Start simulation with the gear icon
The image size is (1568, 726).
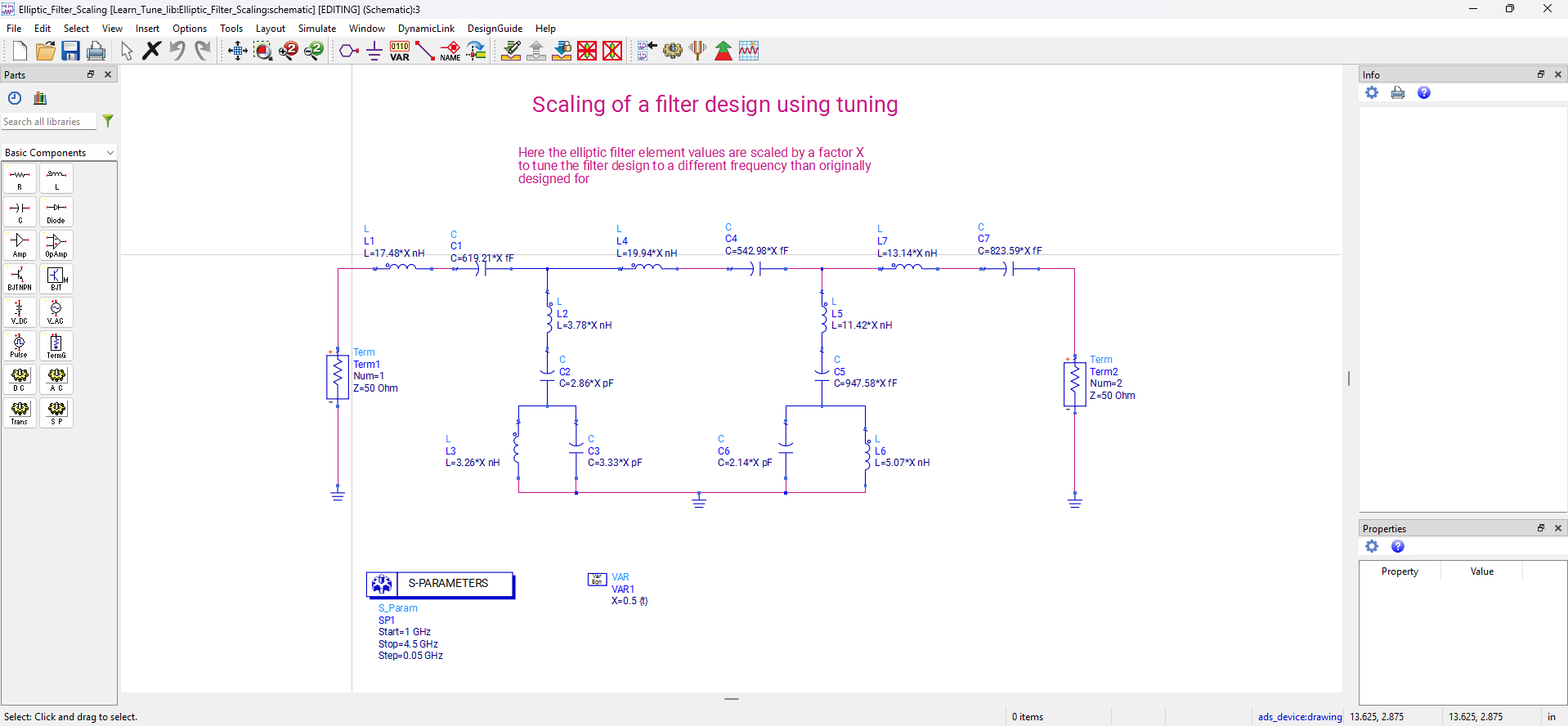673,51
